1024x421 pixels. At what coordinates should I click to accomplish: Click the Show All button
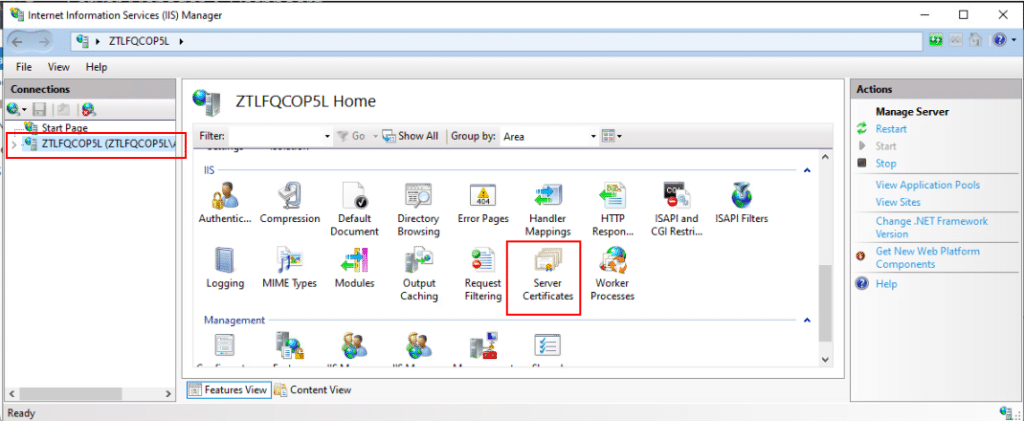(x=410, y=136)
